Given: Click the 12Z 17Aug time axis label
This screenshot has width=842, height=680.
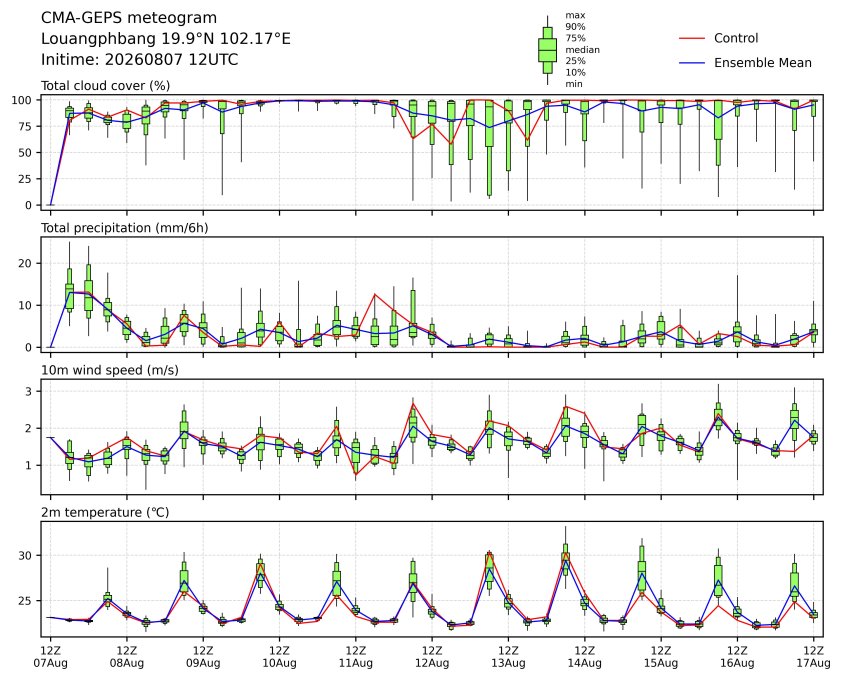Looking at the screenshot, I should pos(813,657).
